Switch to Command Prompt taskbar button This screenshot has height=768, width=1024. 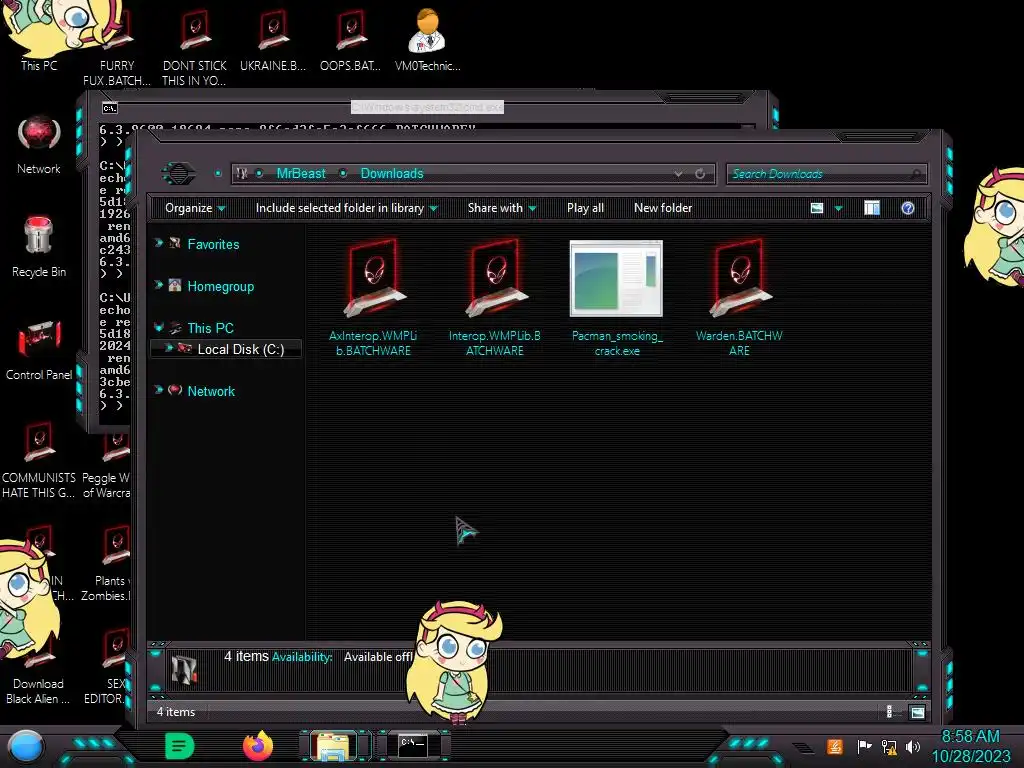[x=413, y=745]
